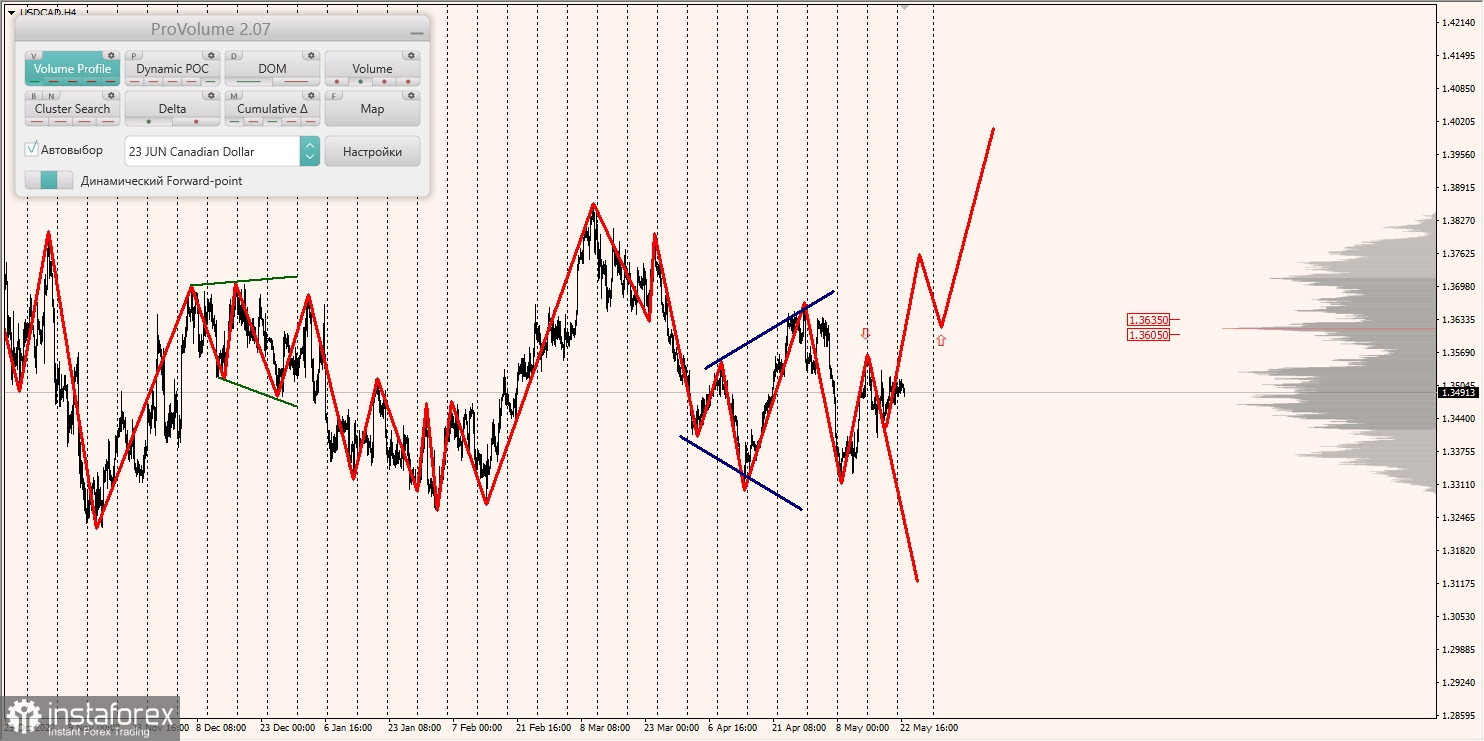
Task: Click the 1.38270 price axis label
Action: 1458,220
